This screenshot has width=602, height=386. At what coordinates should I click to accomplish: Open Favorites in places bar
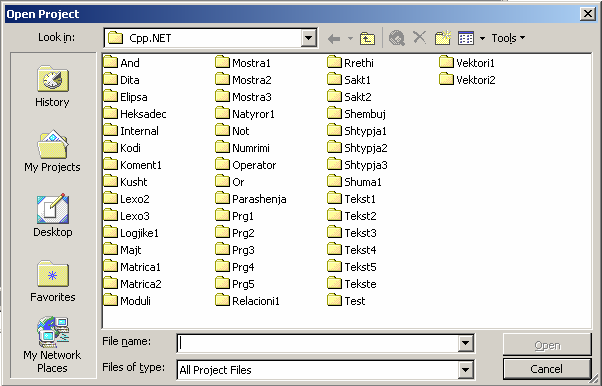[53, 282]
